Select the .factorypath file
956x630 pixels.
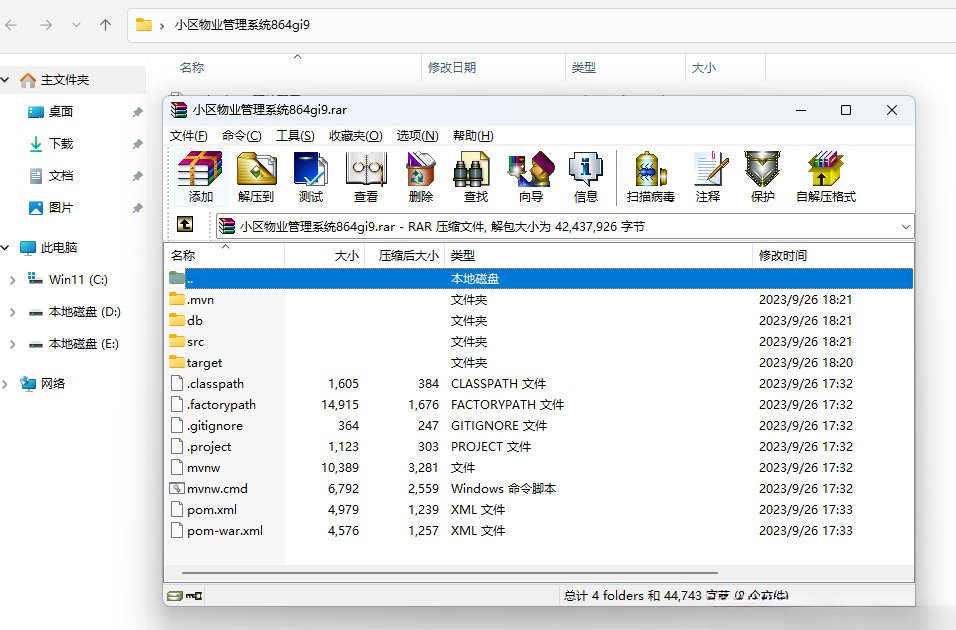coord(539,404)
